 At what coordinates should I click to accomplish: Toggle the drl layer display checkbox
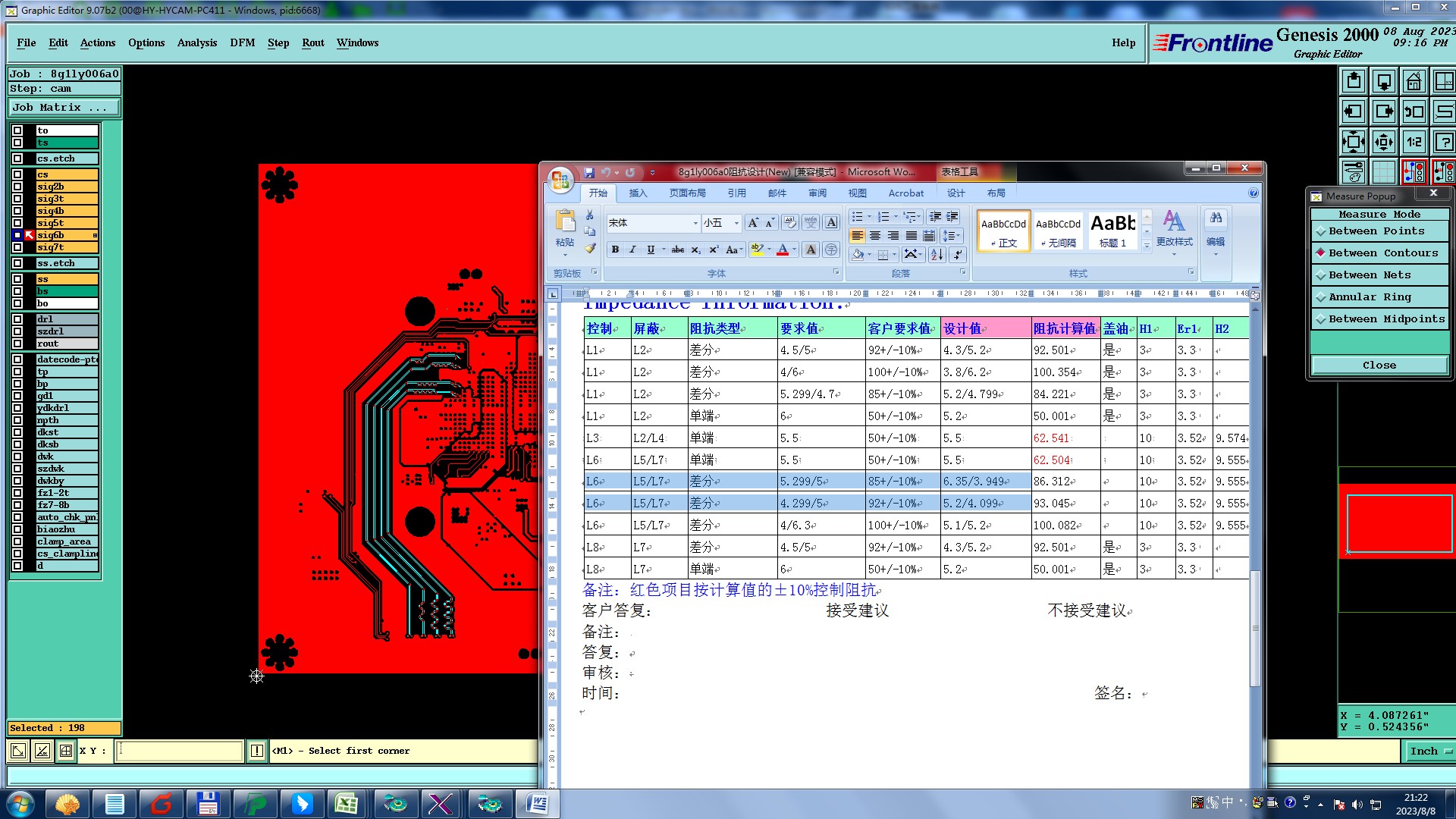click(x=17, y=319)
